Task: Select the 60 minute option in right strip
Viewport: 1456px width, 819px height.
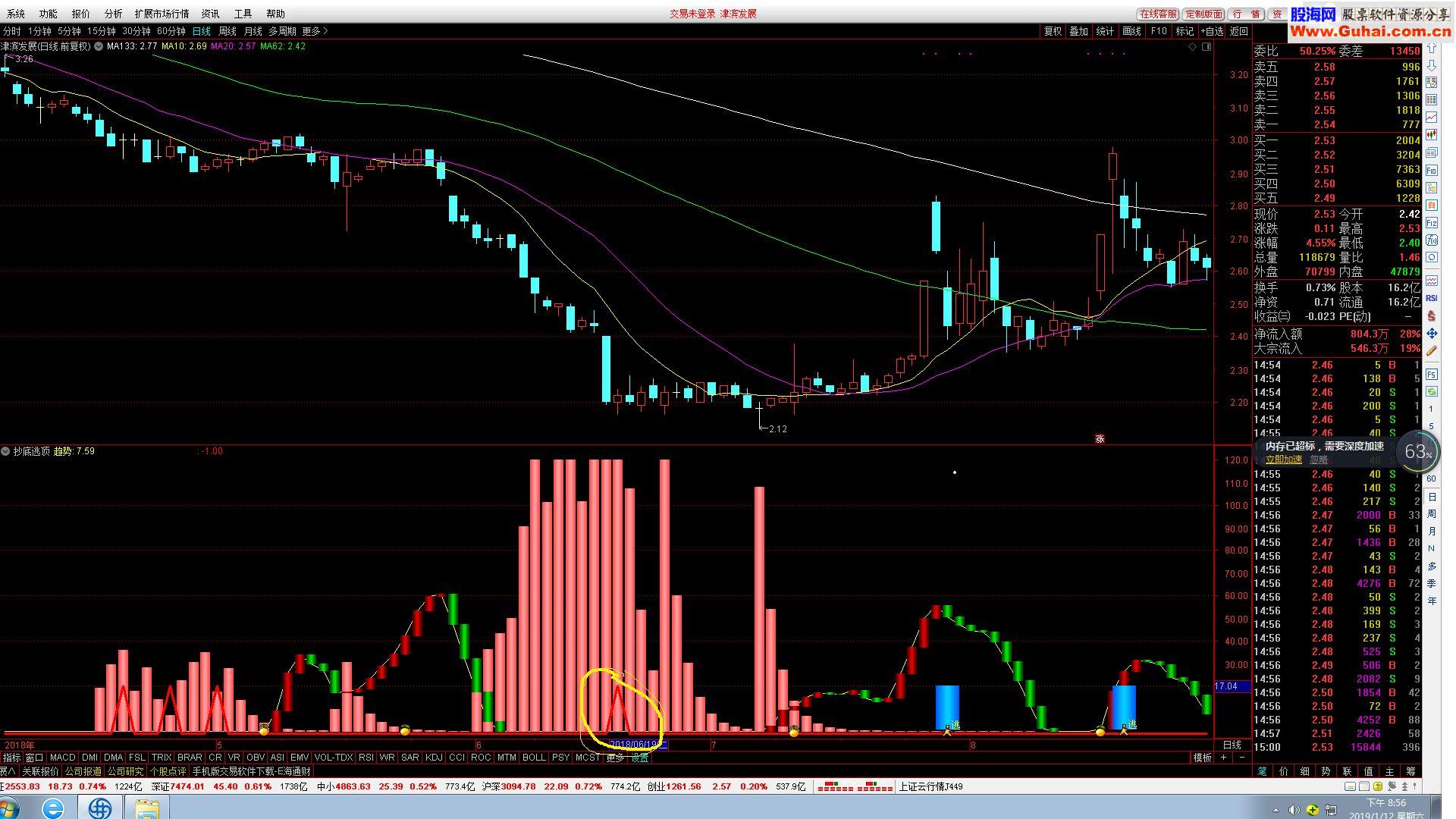Action: click(1432, 479)
